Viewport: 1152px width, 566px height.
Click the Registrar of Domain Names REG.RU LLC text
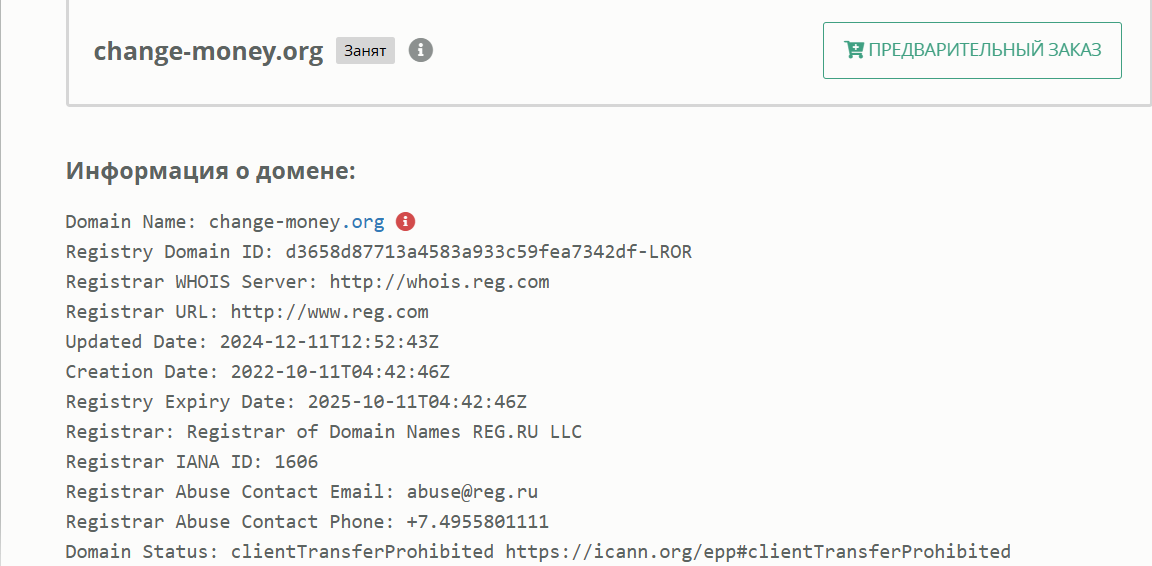(384, 431)
